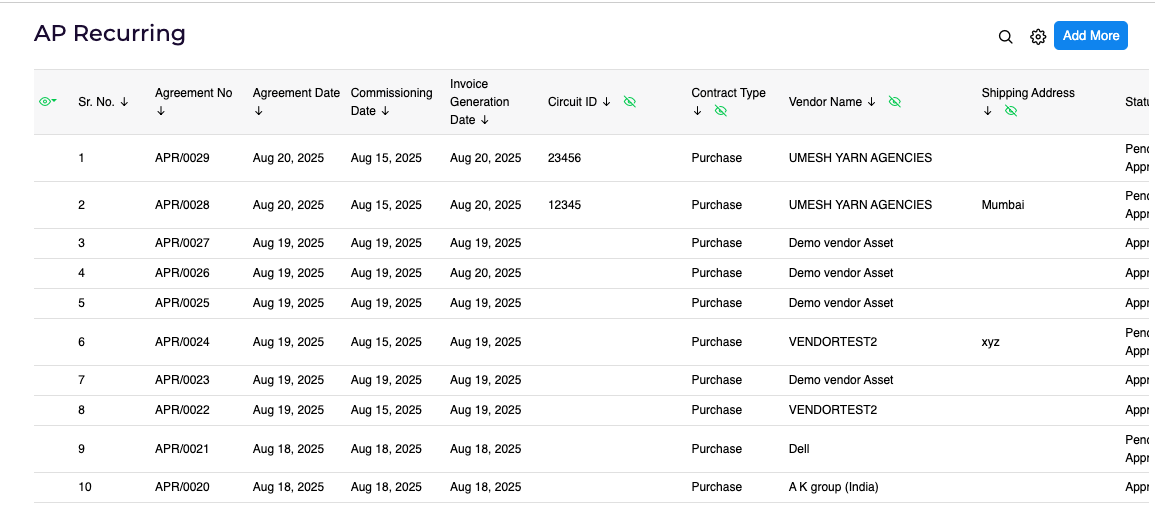Click the Add More button
Image resolution: width=1155 pixels, height=523 pixels.
pos(1090,36)
